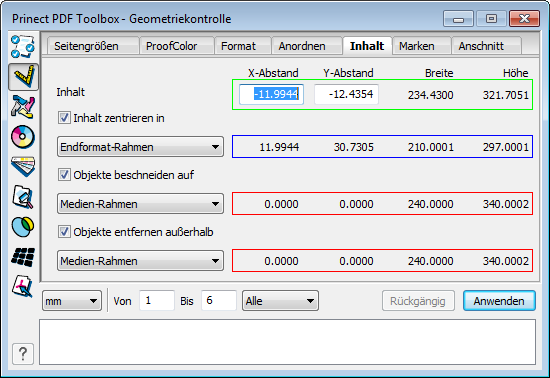Click the Endformat X value 11.9944
550x378 pixels.
pos(279,147)
